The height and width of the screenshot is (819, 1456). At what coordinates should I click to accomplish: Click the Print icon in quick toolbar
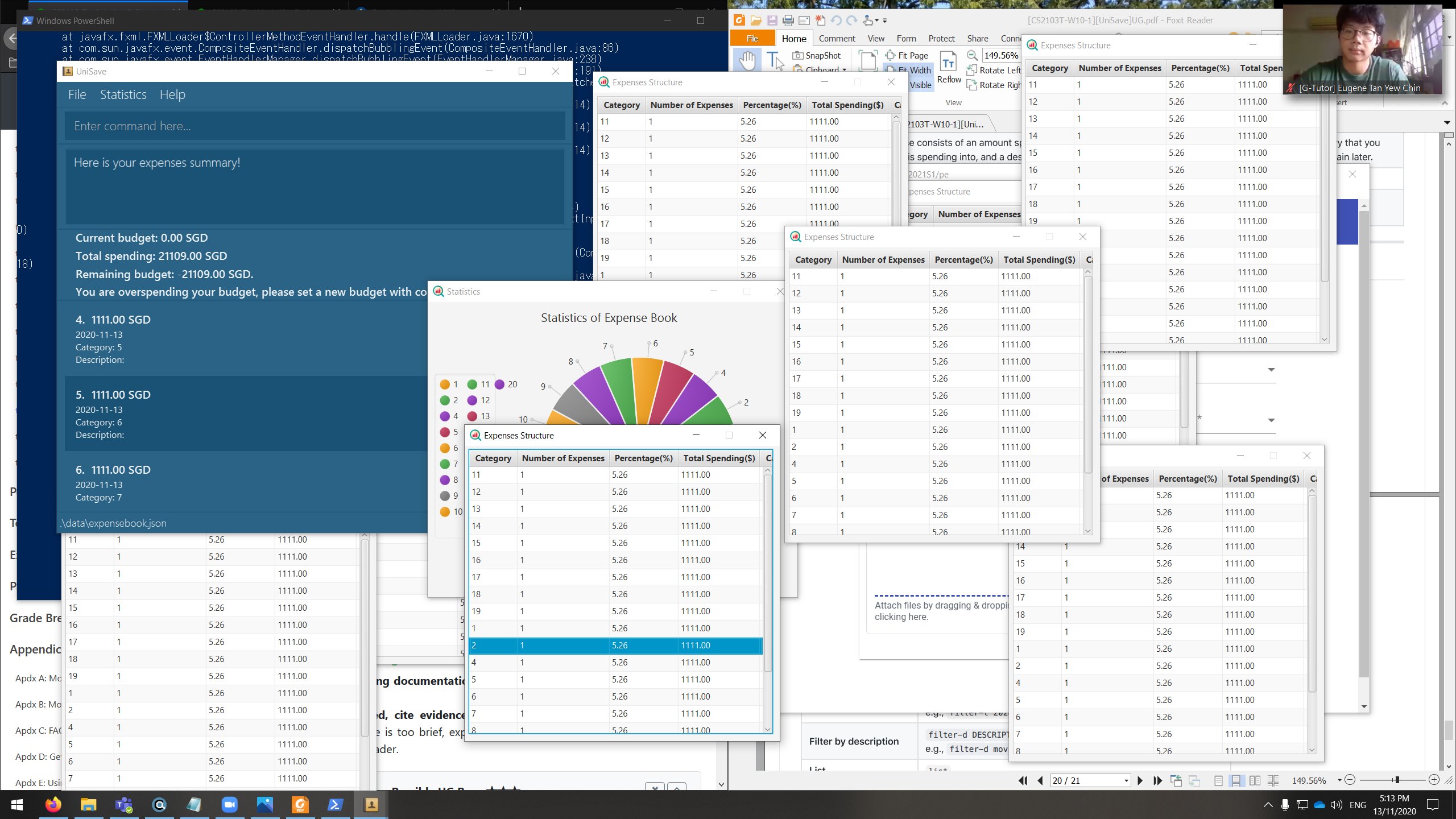(x=788, y=20)
